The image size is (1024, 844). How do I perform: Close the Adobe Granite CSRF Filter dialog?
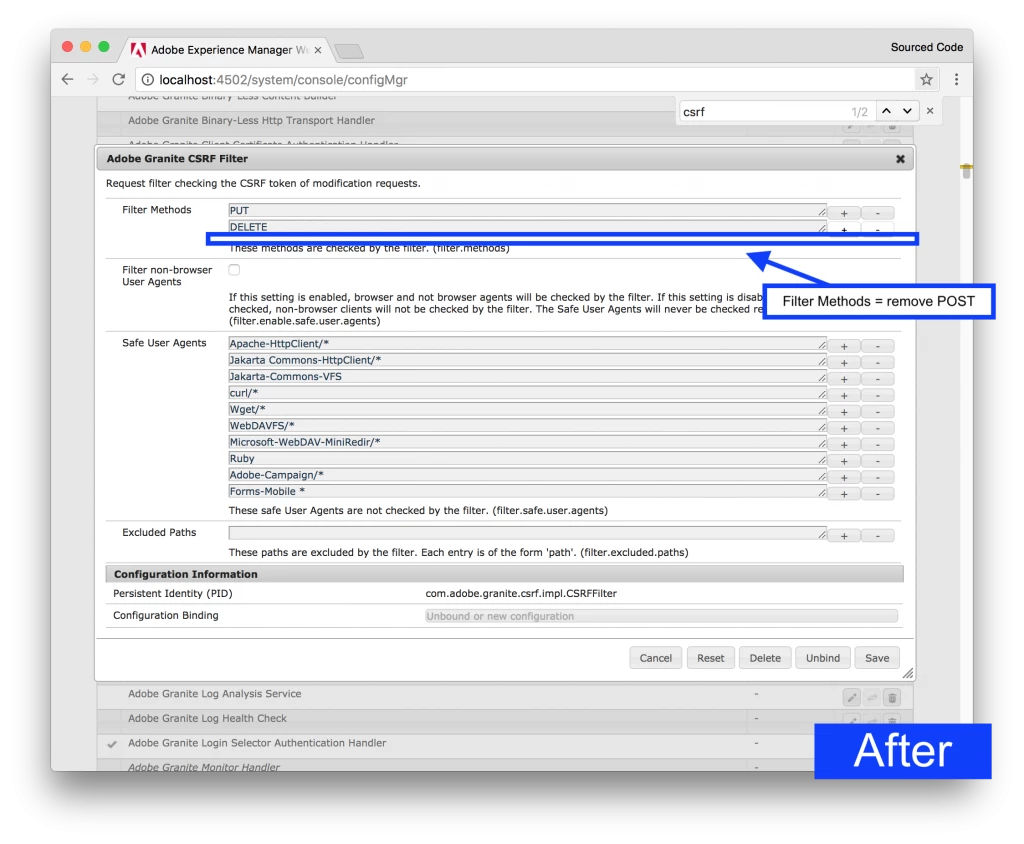pyautogui.click(x=900, y=159)
